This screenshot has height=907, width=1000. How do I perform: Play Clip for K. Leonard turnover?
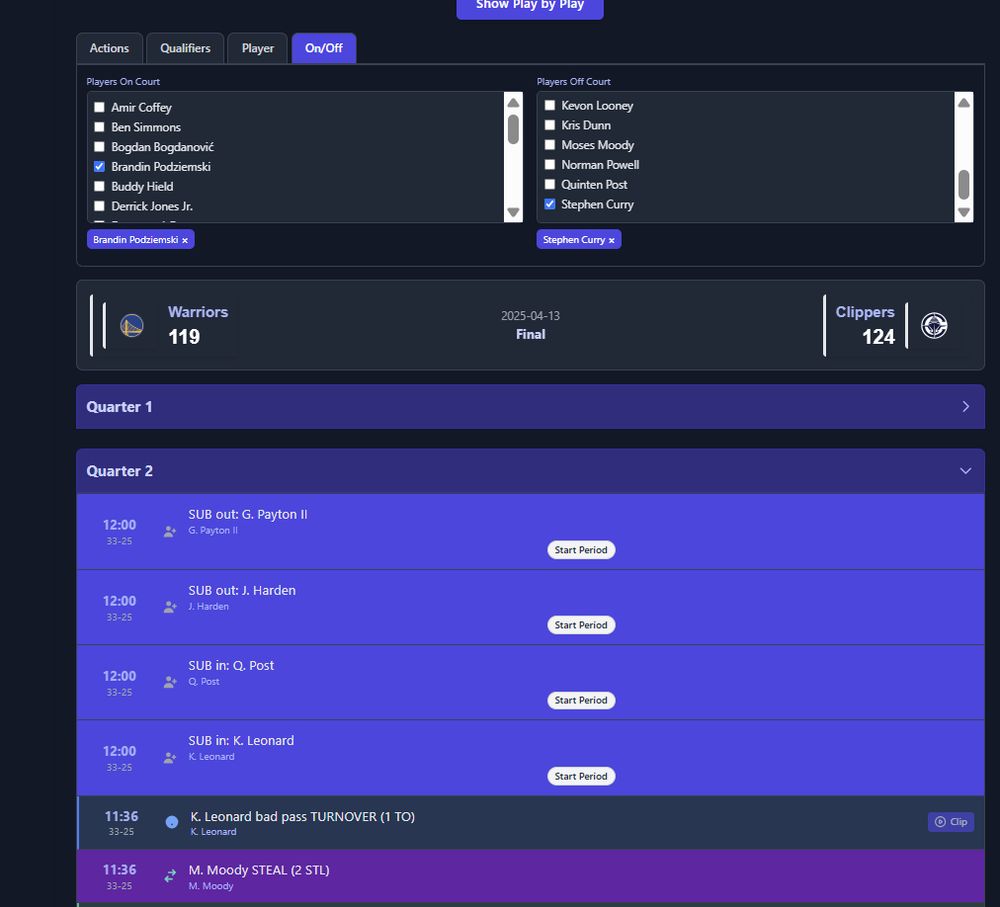(x=951, y=822)
